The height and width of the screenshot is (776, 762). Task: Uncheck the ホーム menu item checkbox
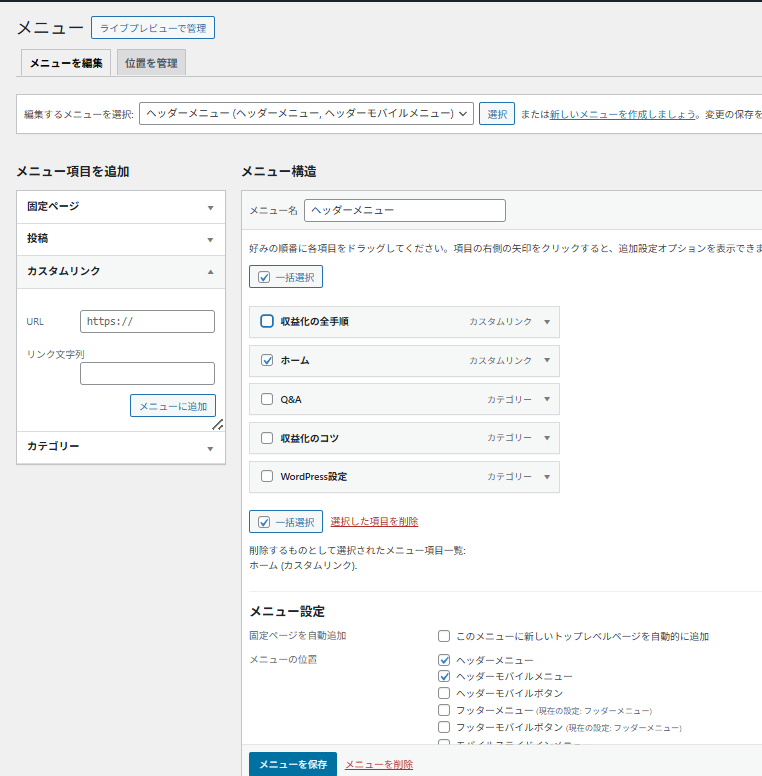[x=267, y=360]
